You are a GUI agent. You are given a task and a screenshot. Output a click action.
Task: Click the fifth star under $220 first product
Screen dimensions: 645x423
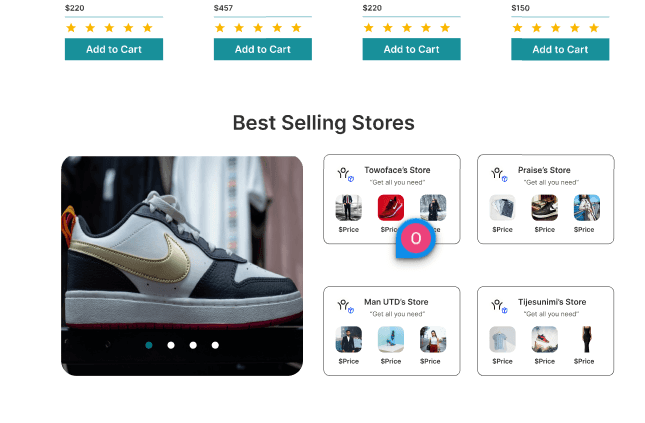(147, 28)
